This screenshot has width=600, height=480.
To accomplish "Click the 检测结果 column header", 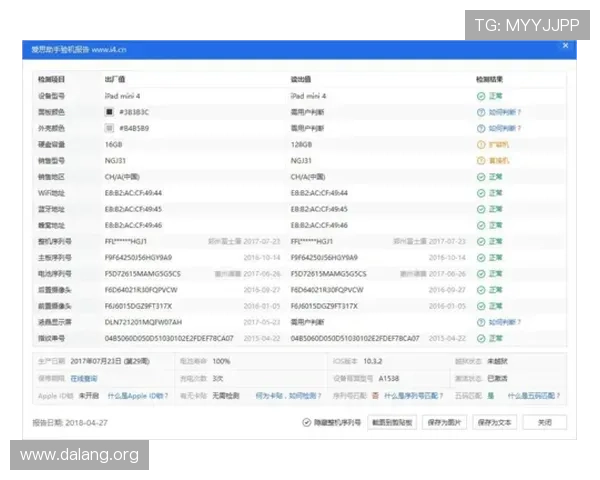I will (489, 79).
